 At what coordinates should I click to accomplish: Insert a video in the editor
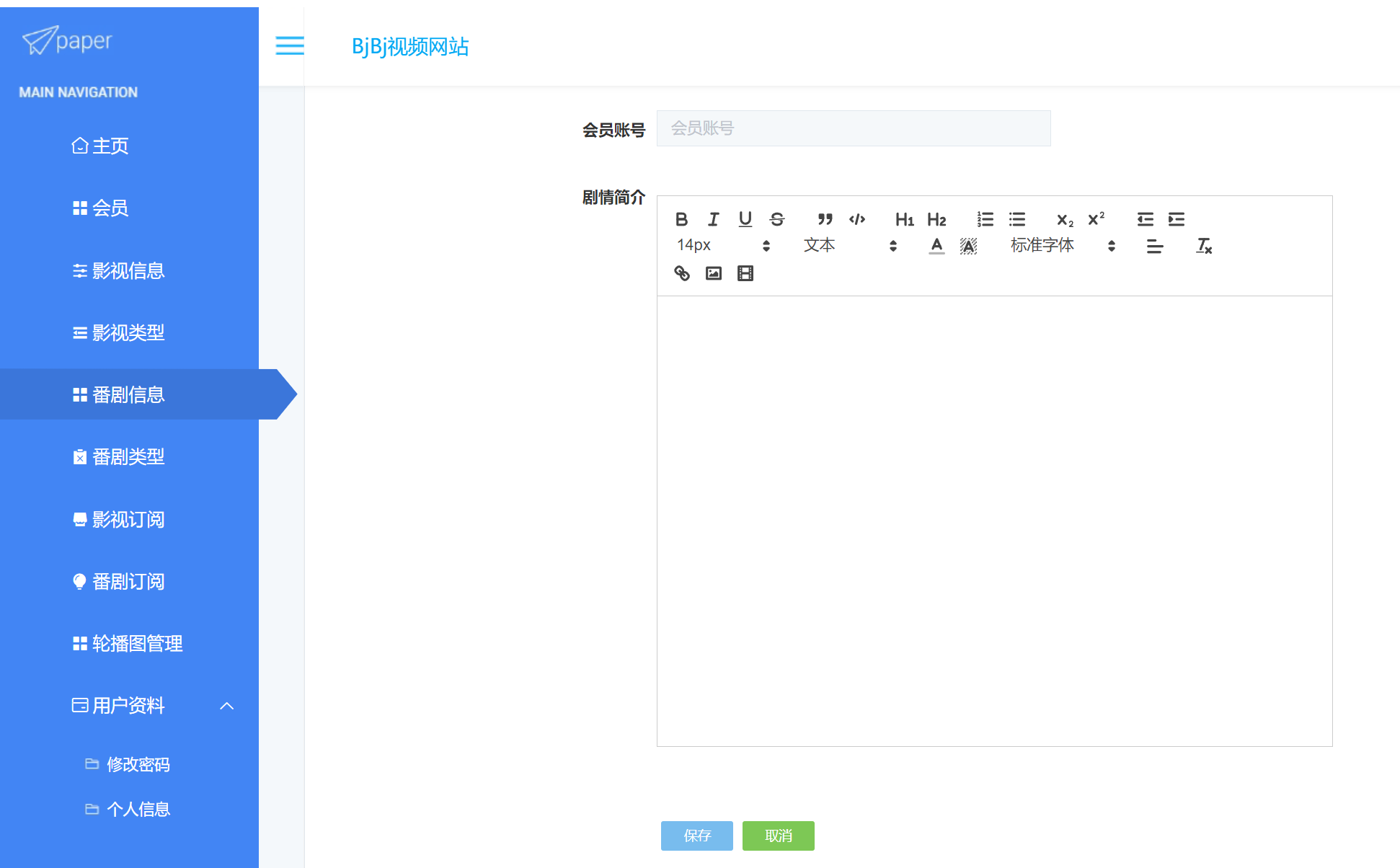(745, 273)
